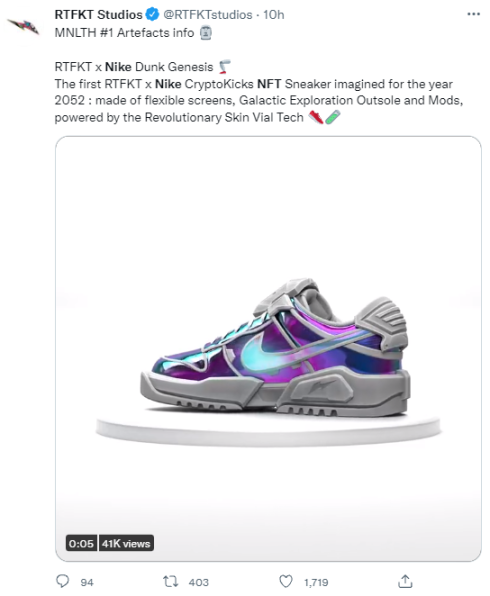Click the reply speech bubble icon
490x596 pixels.
(63, 581)
